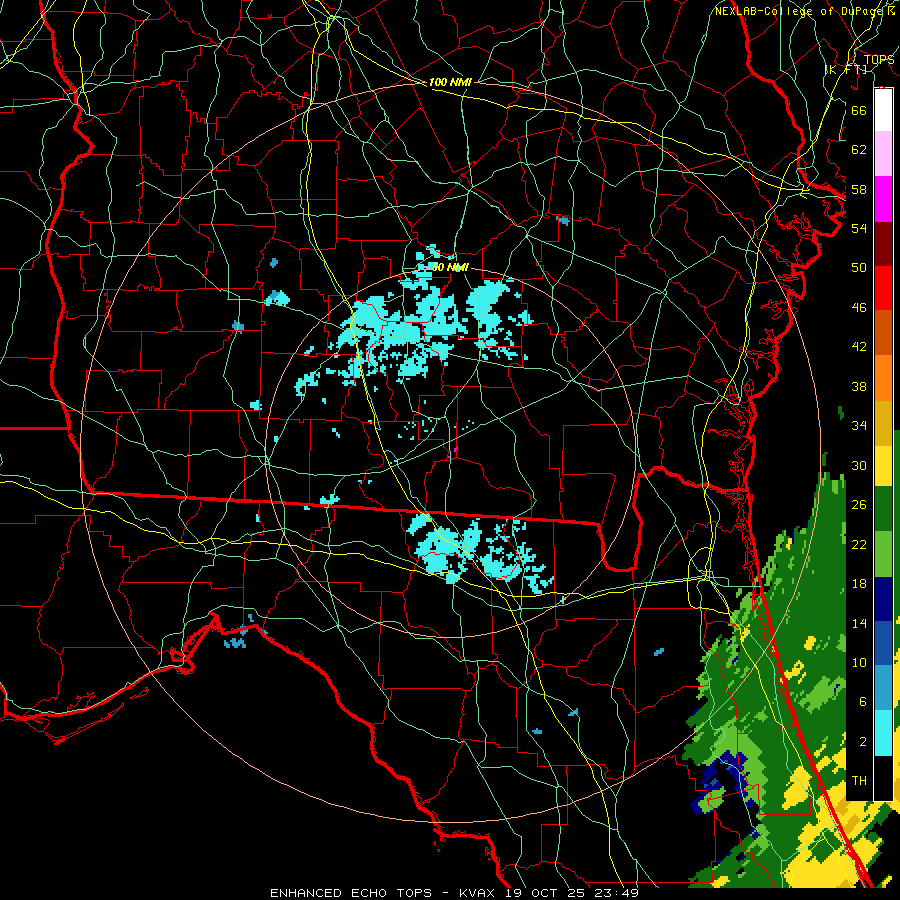Select the '14' legend value

coord(859,623)
